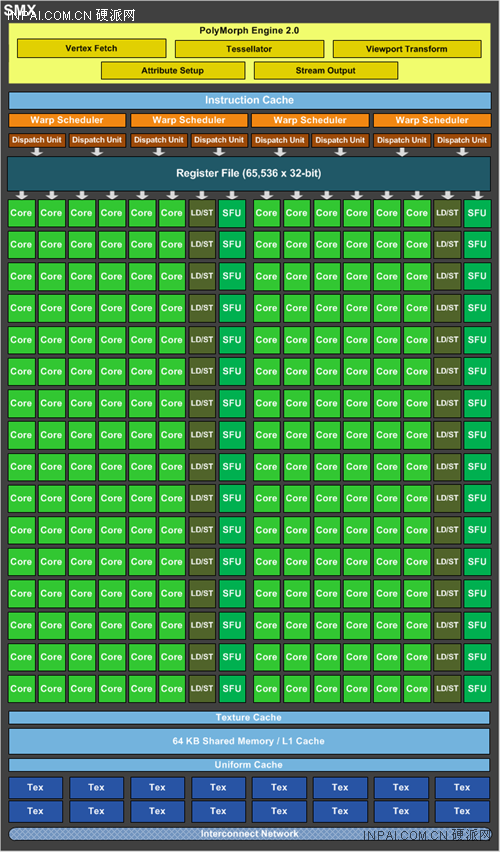
Task: Click the Texture Cache bar
Action: coord(249,718)
